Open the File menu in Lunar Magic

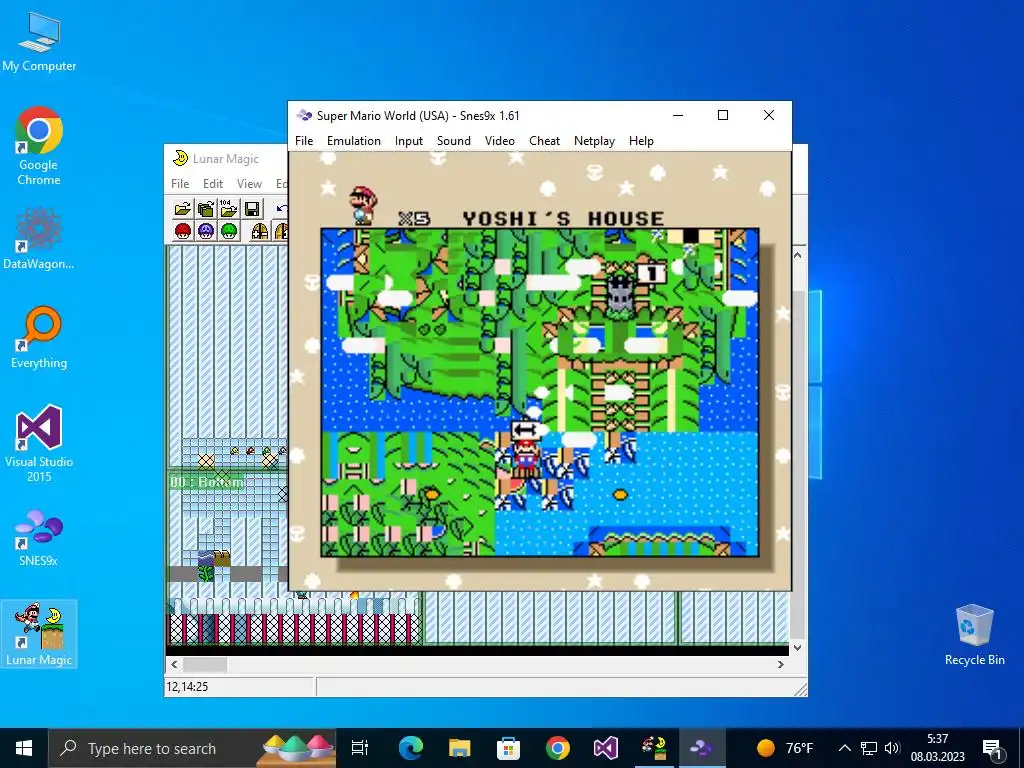point(180,184)
